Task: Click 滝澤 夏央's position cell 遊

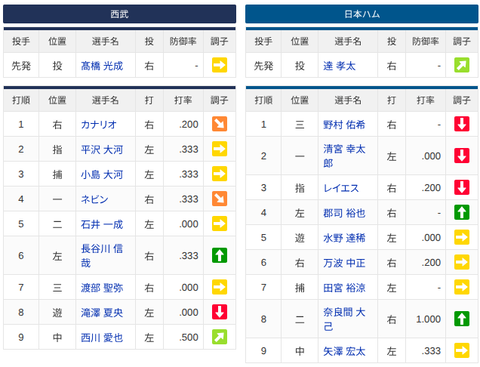Action: (57, 313)
